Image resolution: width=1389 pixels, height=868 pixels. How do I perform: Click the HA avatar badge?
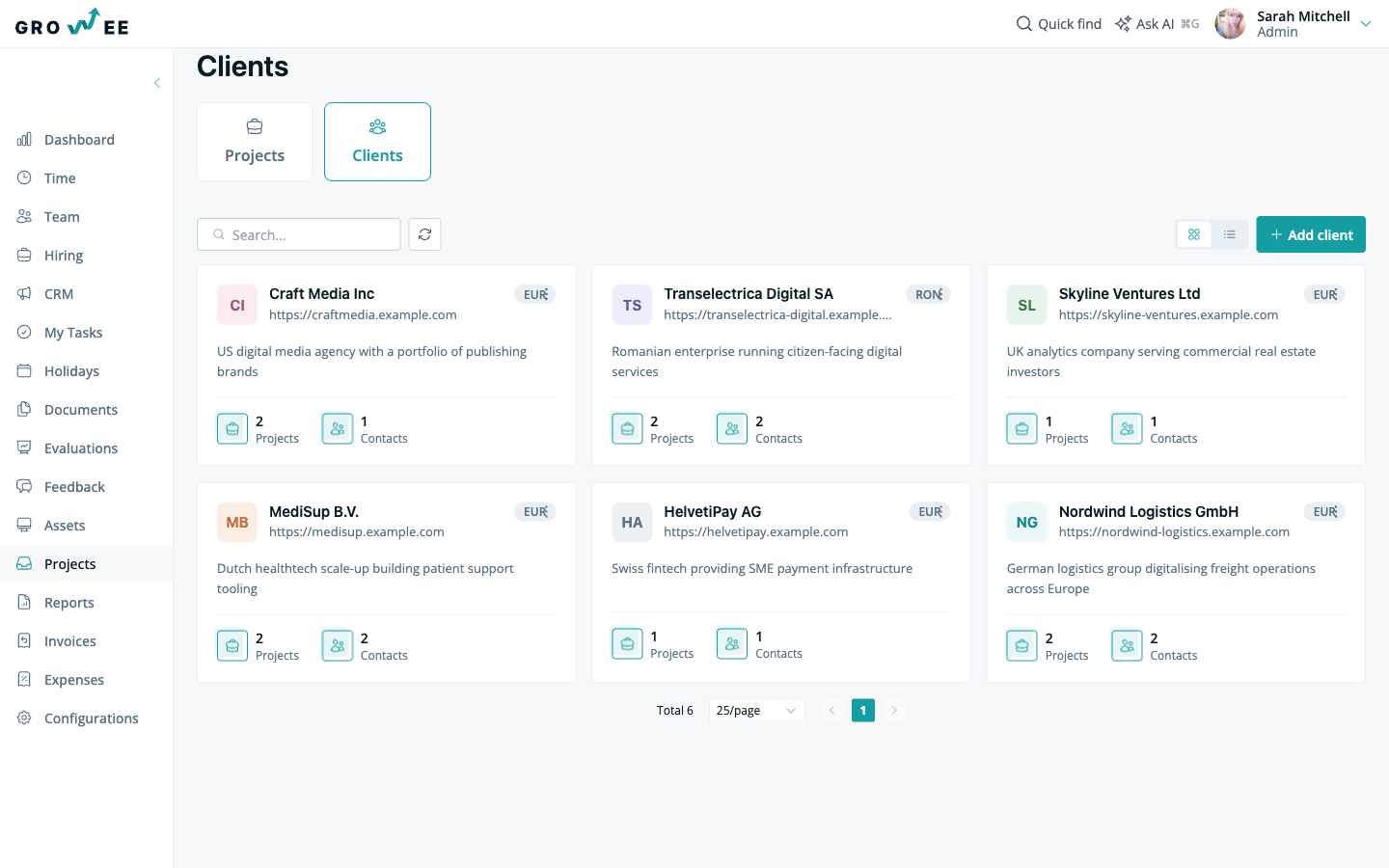pyautogui.click(x=632, y=522)
